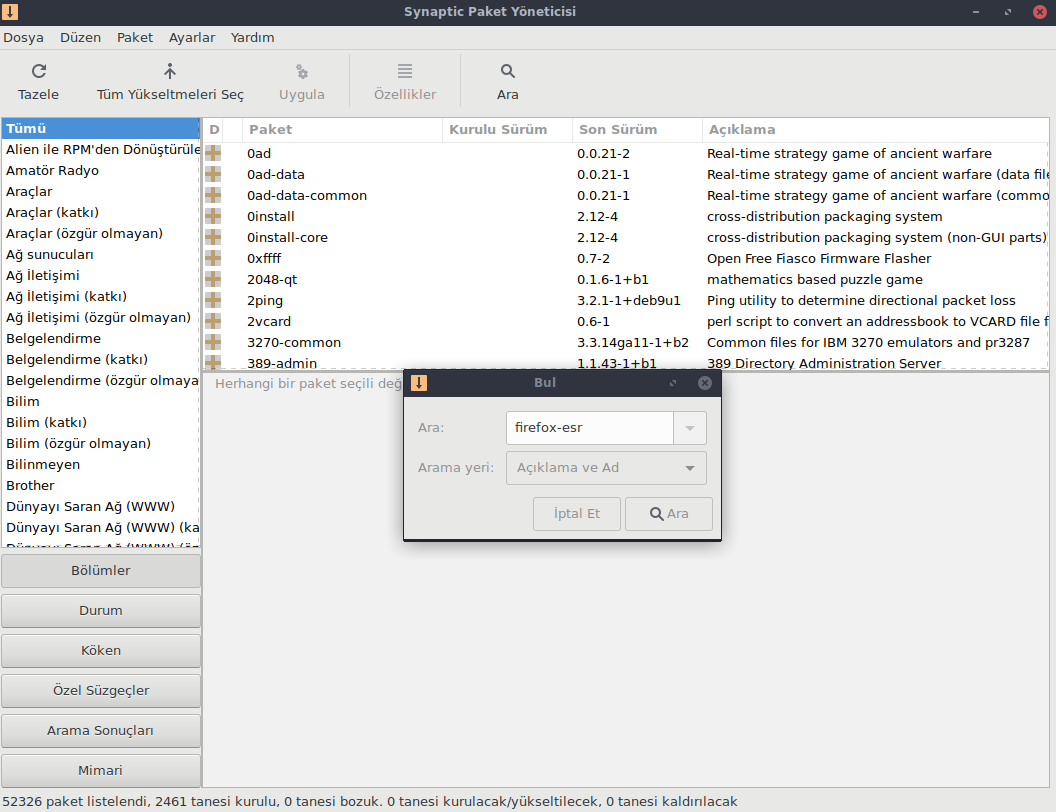This screenshot has height=812, width=1056.
Task: Click the Synaptic icon in the Bul dialog title
Action: point(419,383)
